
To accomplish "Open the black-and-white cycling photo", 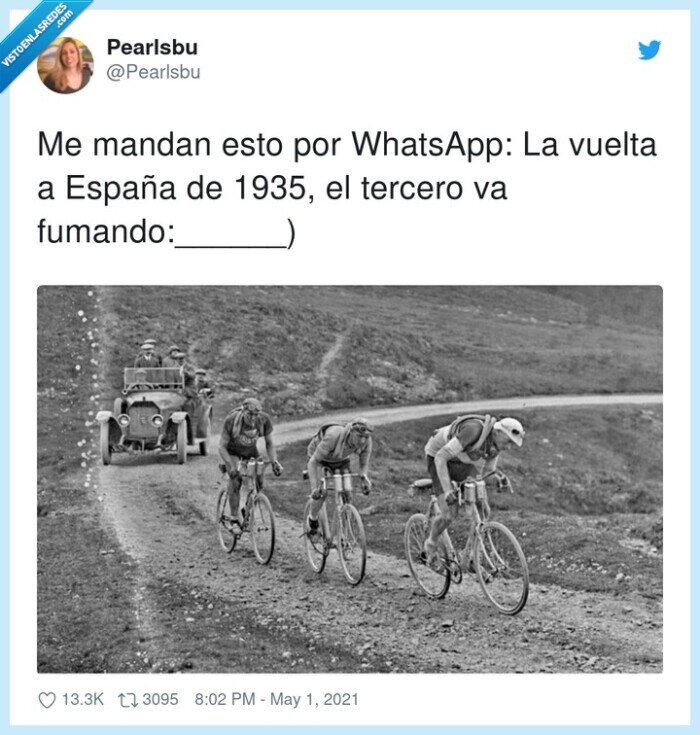I will [350, 479].
